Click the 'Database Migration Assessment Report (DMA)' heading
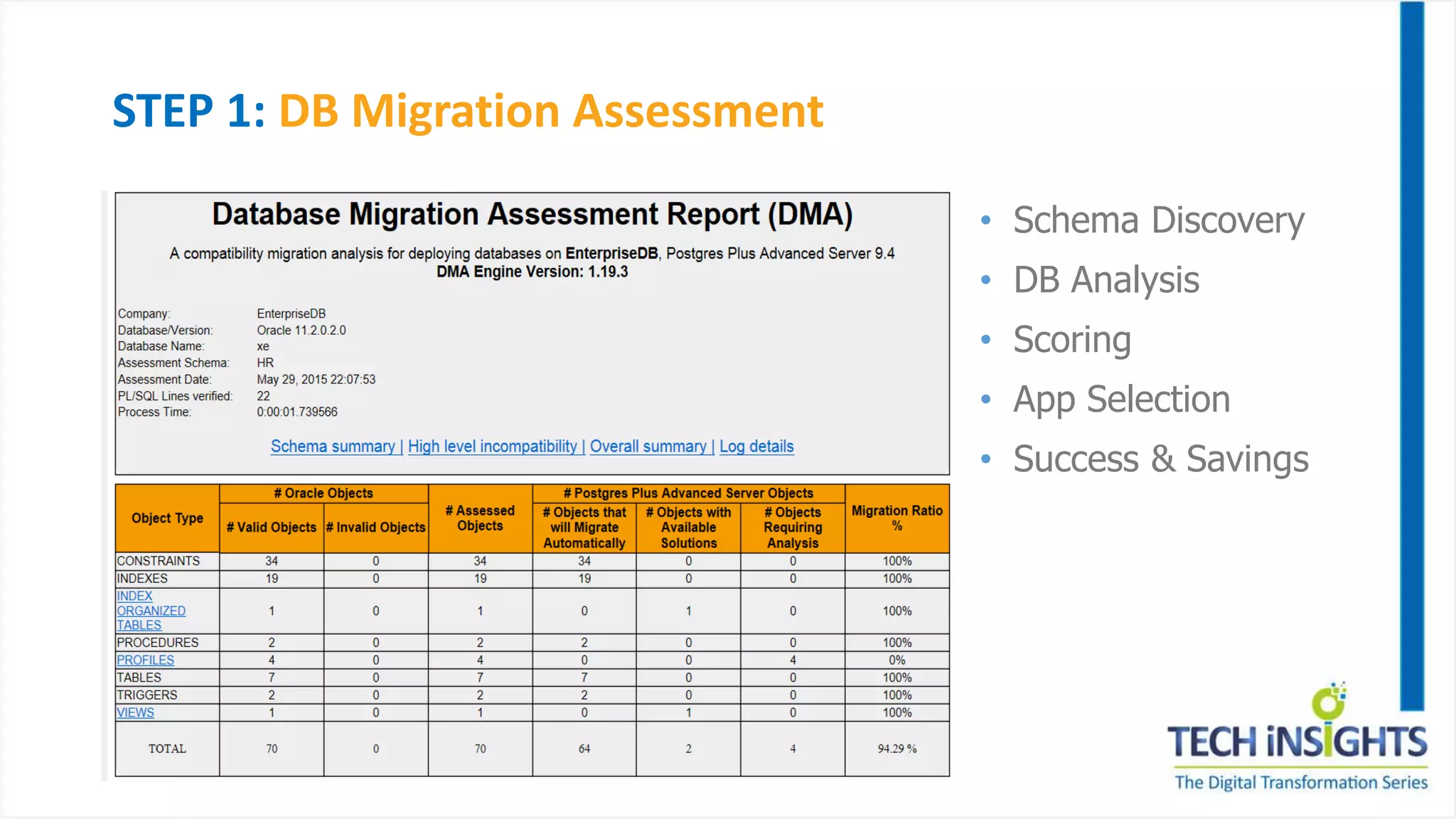This screenshot has height=819, width=1456. 532,214
